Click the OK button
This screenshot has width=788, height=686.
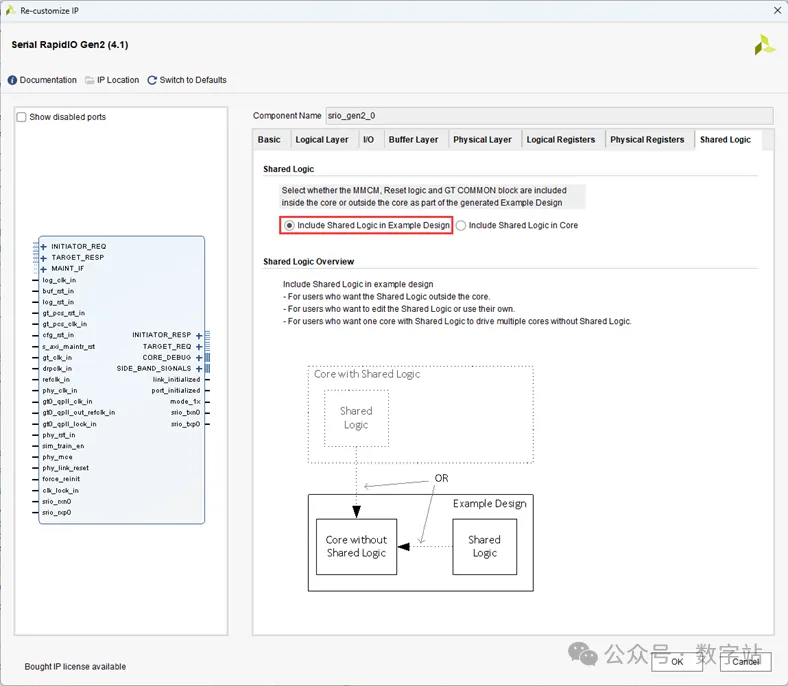[677, 661]
